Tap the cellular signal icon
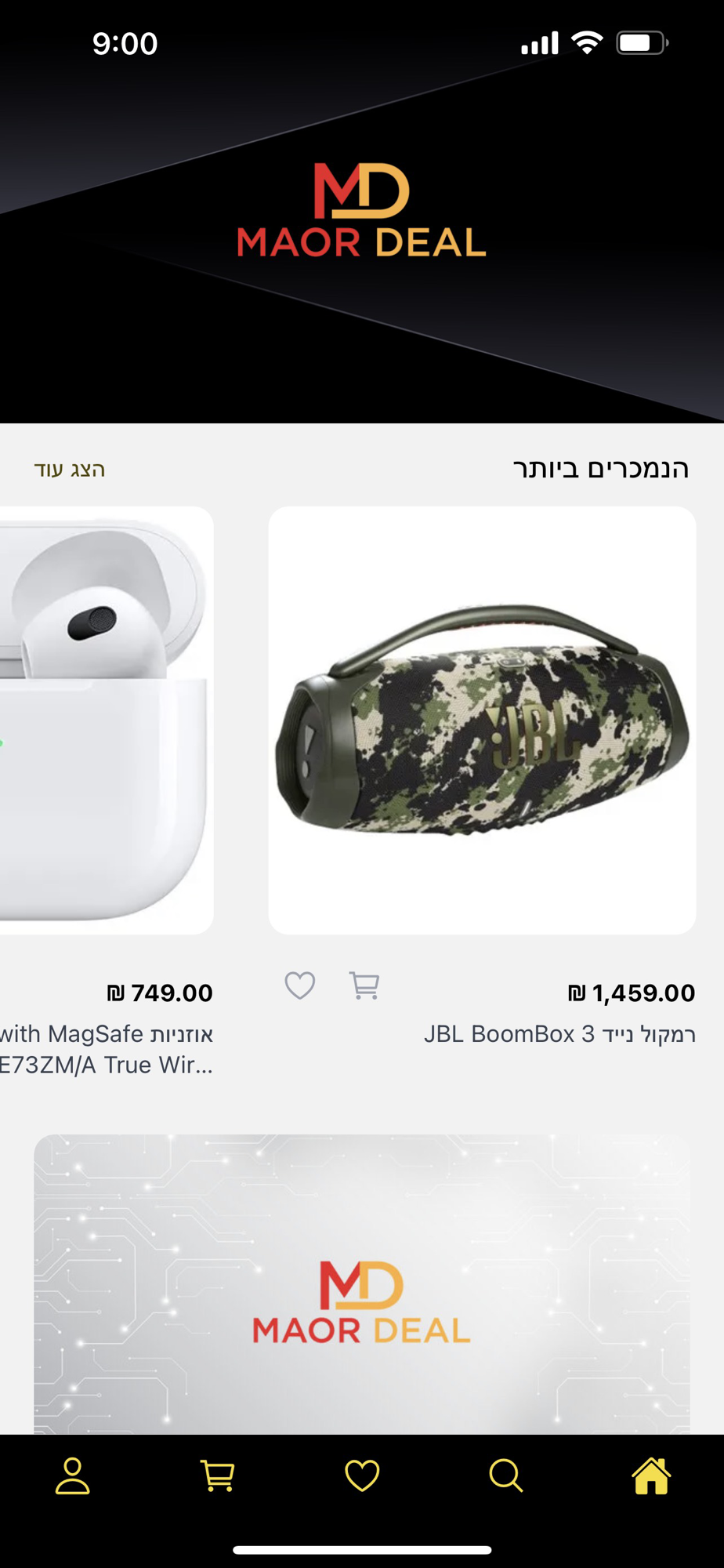This screenshot has height=1568, width=724. 540,42
